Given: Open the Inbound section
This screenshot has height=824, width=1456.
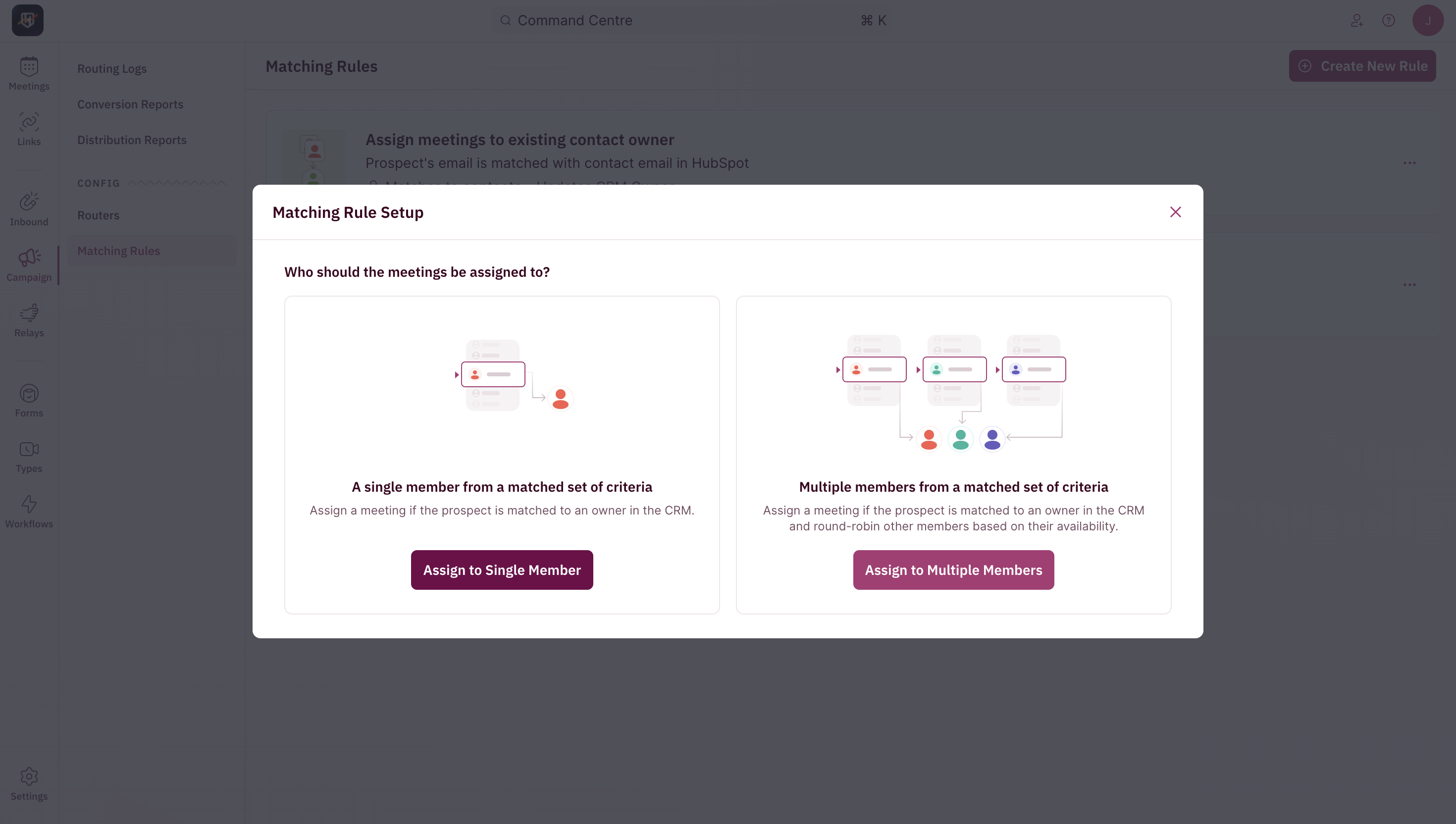Looking at the screenshot, I should pyautogui.click(x=29, y=209).
